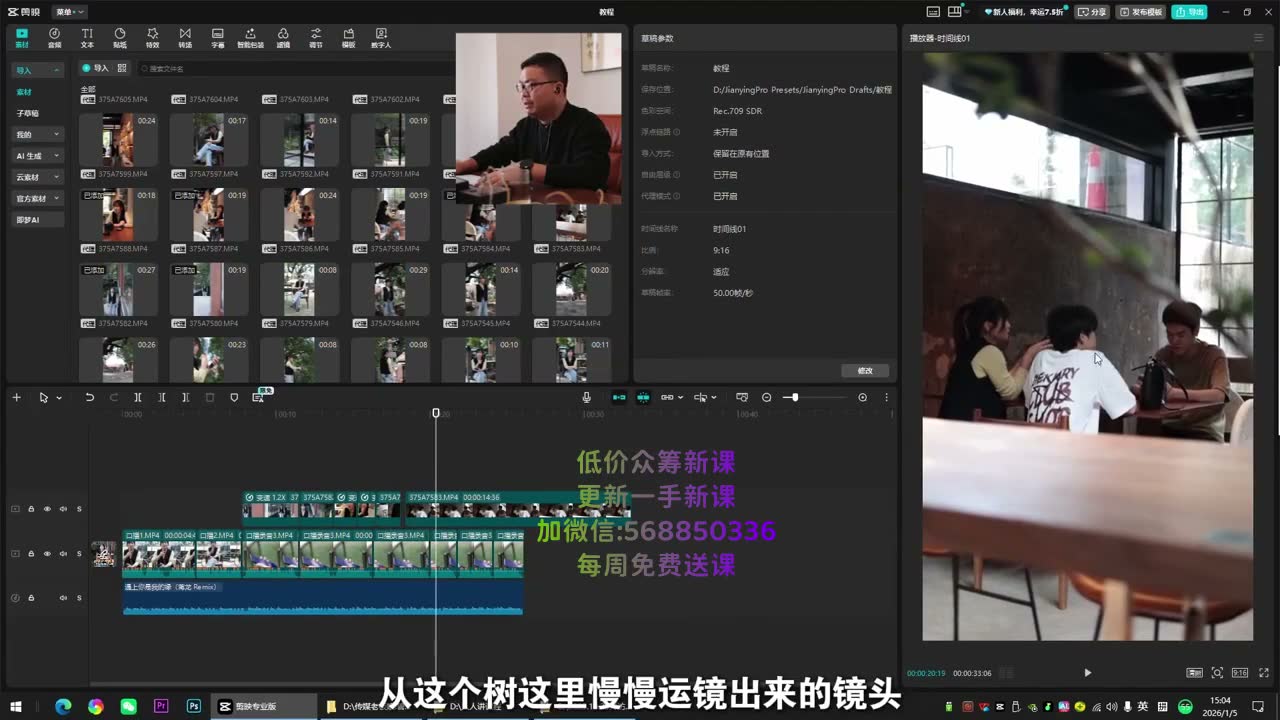Select 子草稿 in the sidebar

coord(28,113)
